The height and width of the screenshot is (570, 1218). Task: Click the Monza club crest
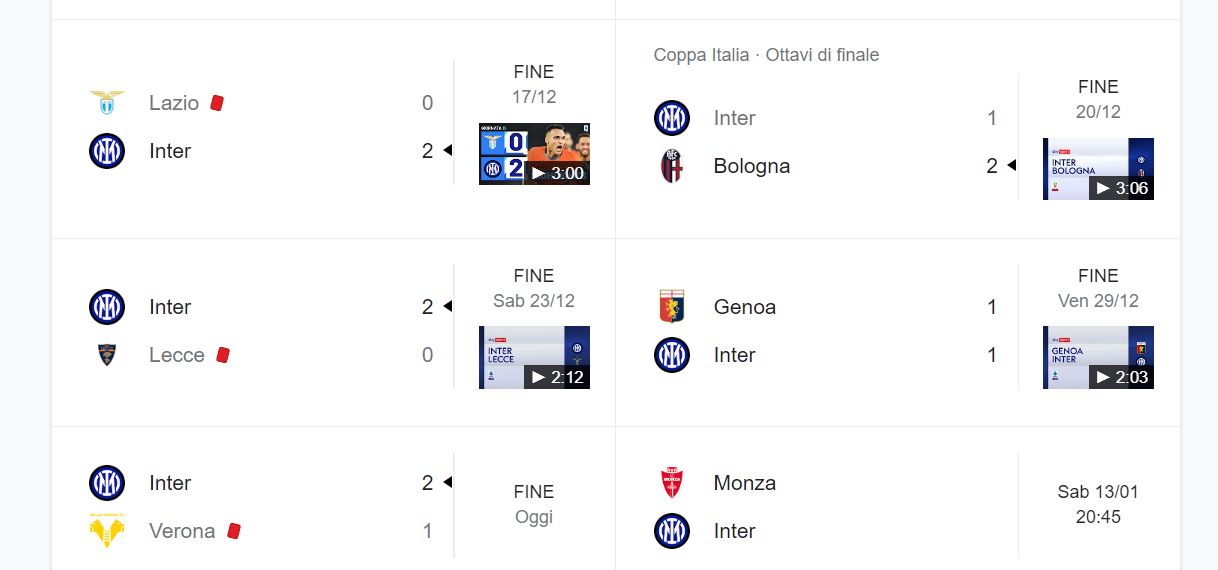[x=672, y=483]
